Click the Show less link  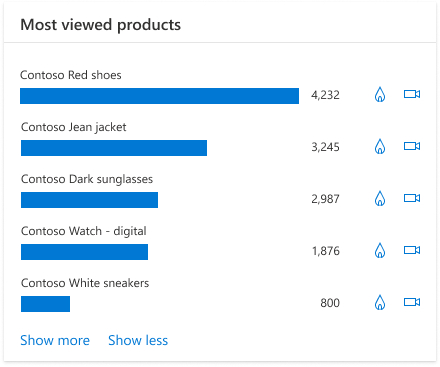click(138, 340)
